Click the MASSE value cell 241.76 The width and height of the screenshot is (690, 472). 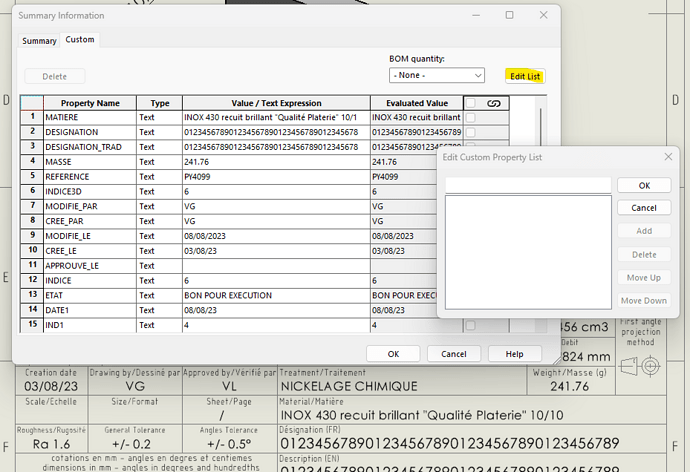tap(276, 162)
